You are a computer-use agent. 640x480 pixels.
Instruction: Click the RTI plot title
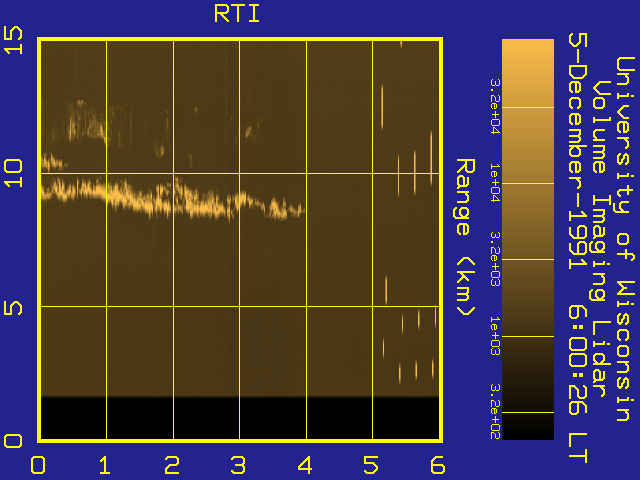[237, 14]
